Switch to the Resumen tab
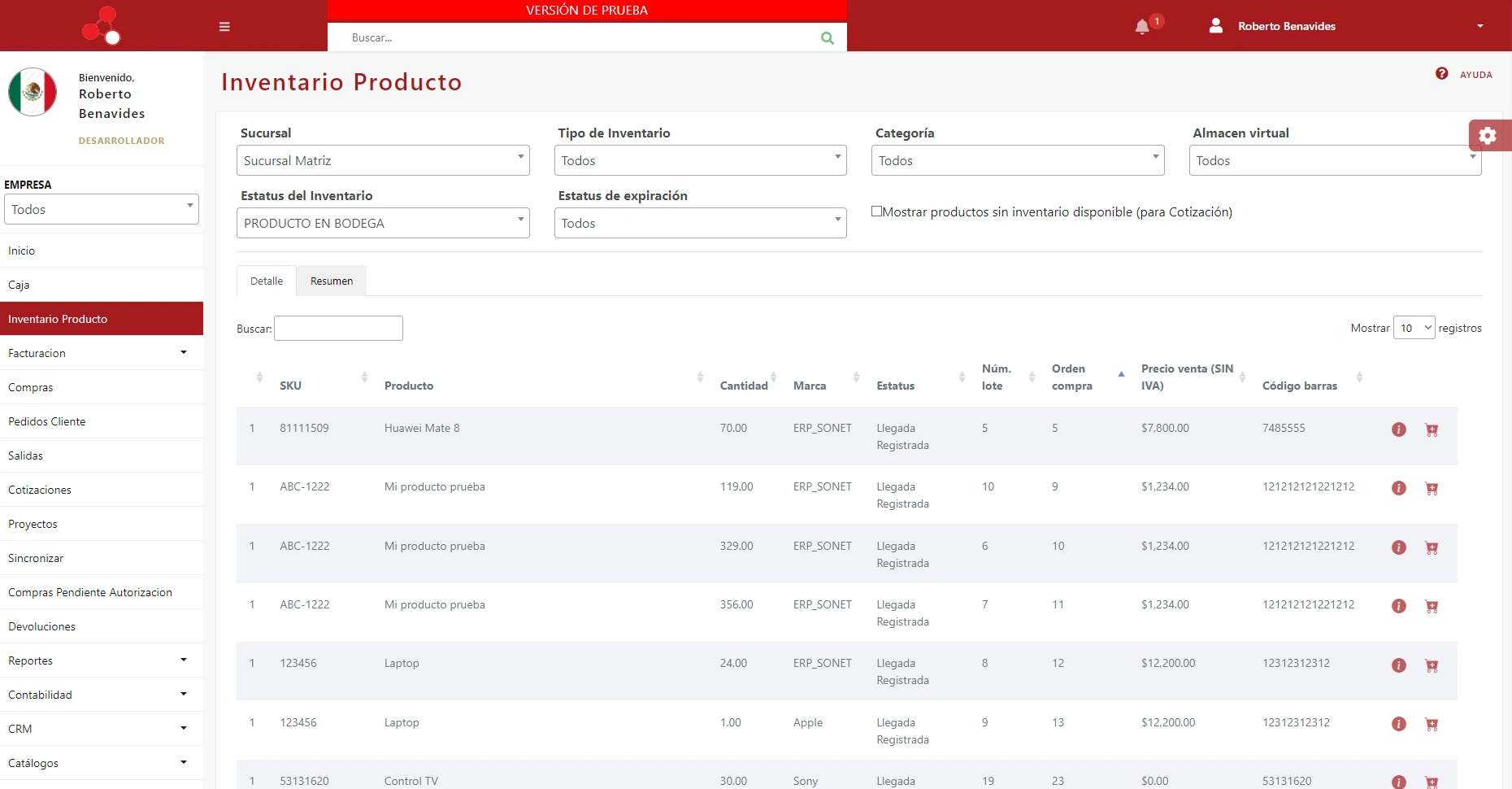Image resolution: width=1512 pixels, height=789 pixels. [x=332, y=281]
